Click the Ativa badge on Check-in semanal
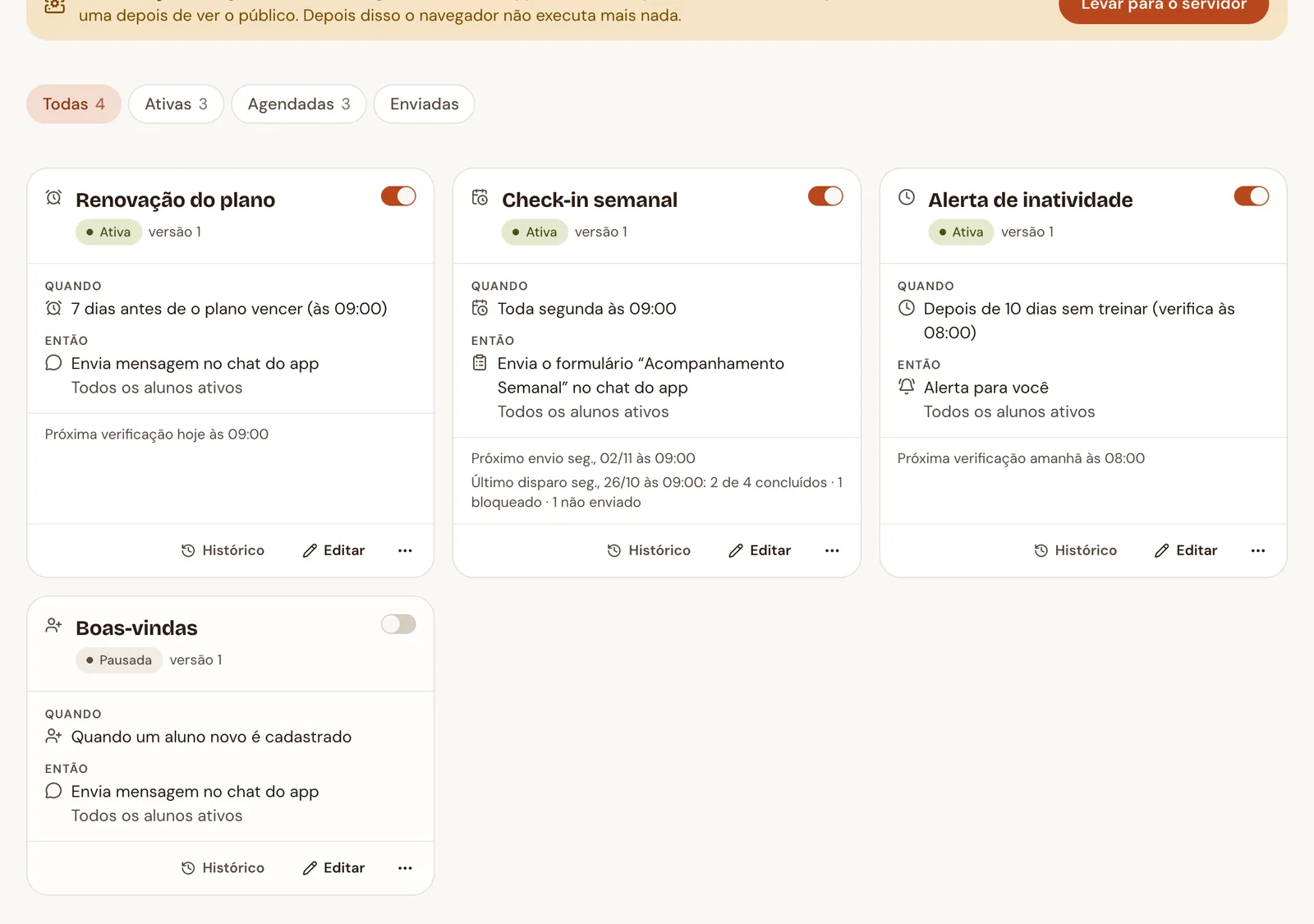 click(x=535, y=232)
